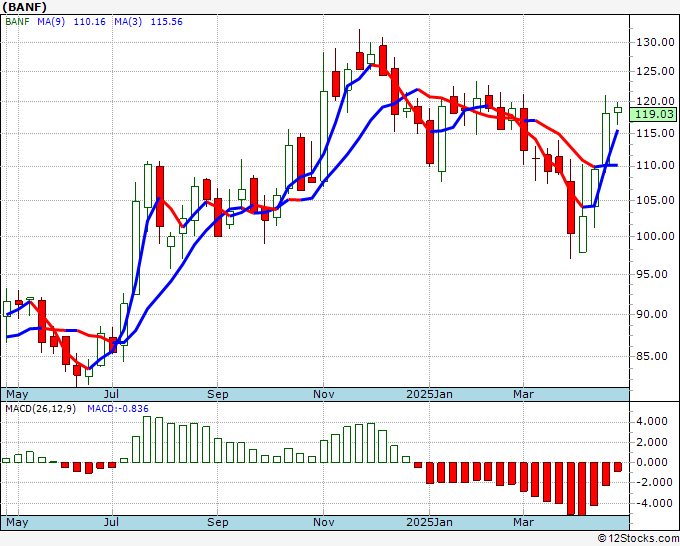Click the highlighted current price 119.03
The height and width of the screenshot is (546, 680).
654,114
